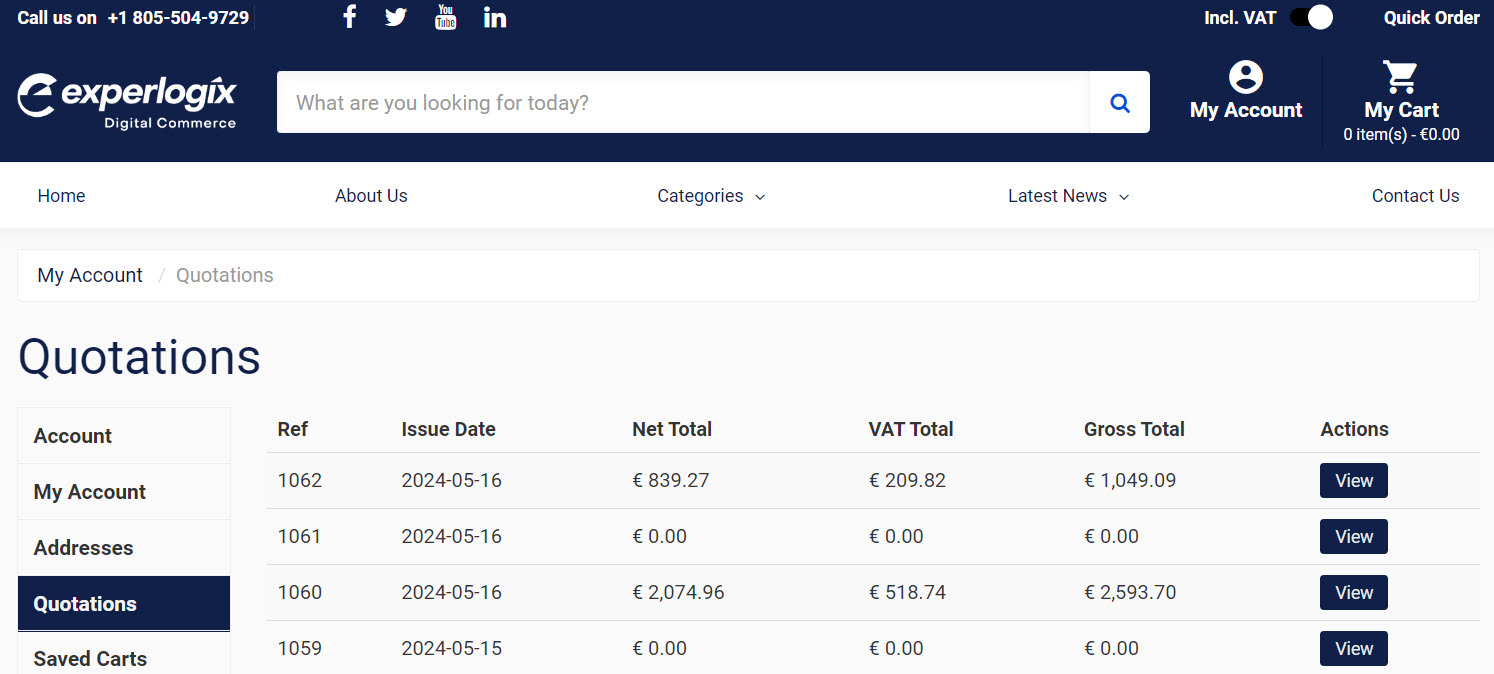Click the Experlogix Digital Commerce logo
Viewport: 1494px width, 674px height.
(127, 101)
